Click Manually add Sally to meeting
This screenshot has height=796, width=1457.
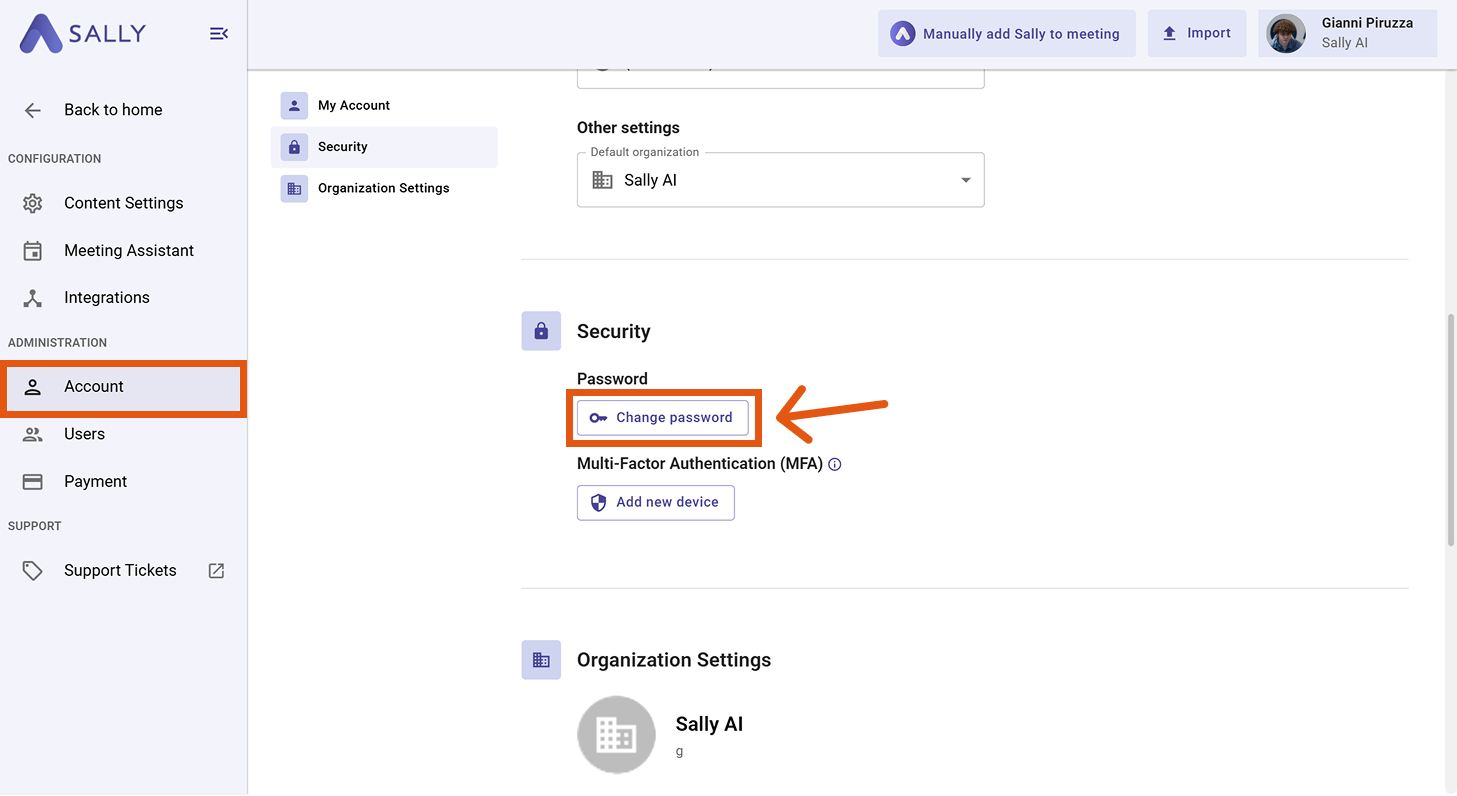(x=1006, y=33)
